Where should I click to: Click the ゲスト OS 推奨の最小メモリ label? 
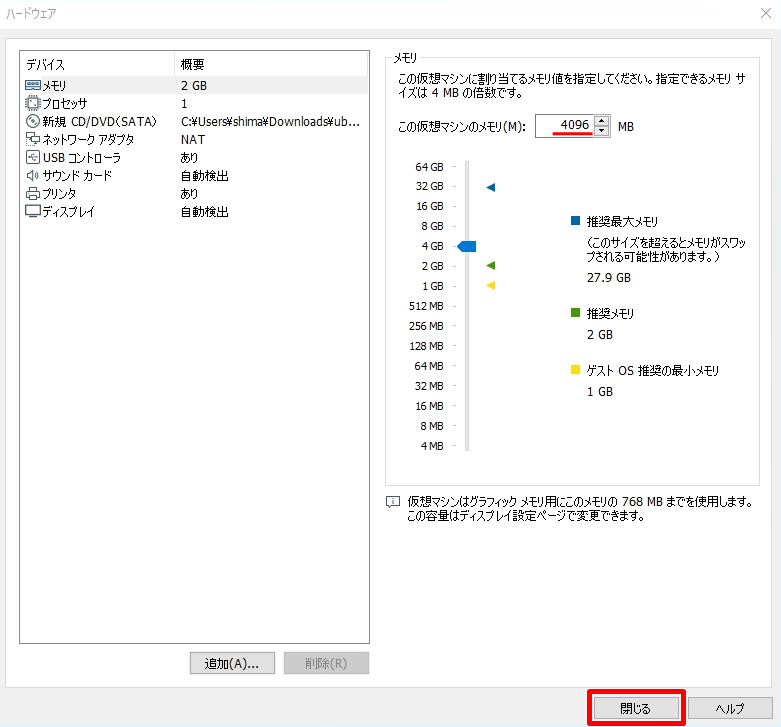[652, 370]
